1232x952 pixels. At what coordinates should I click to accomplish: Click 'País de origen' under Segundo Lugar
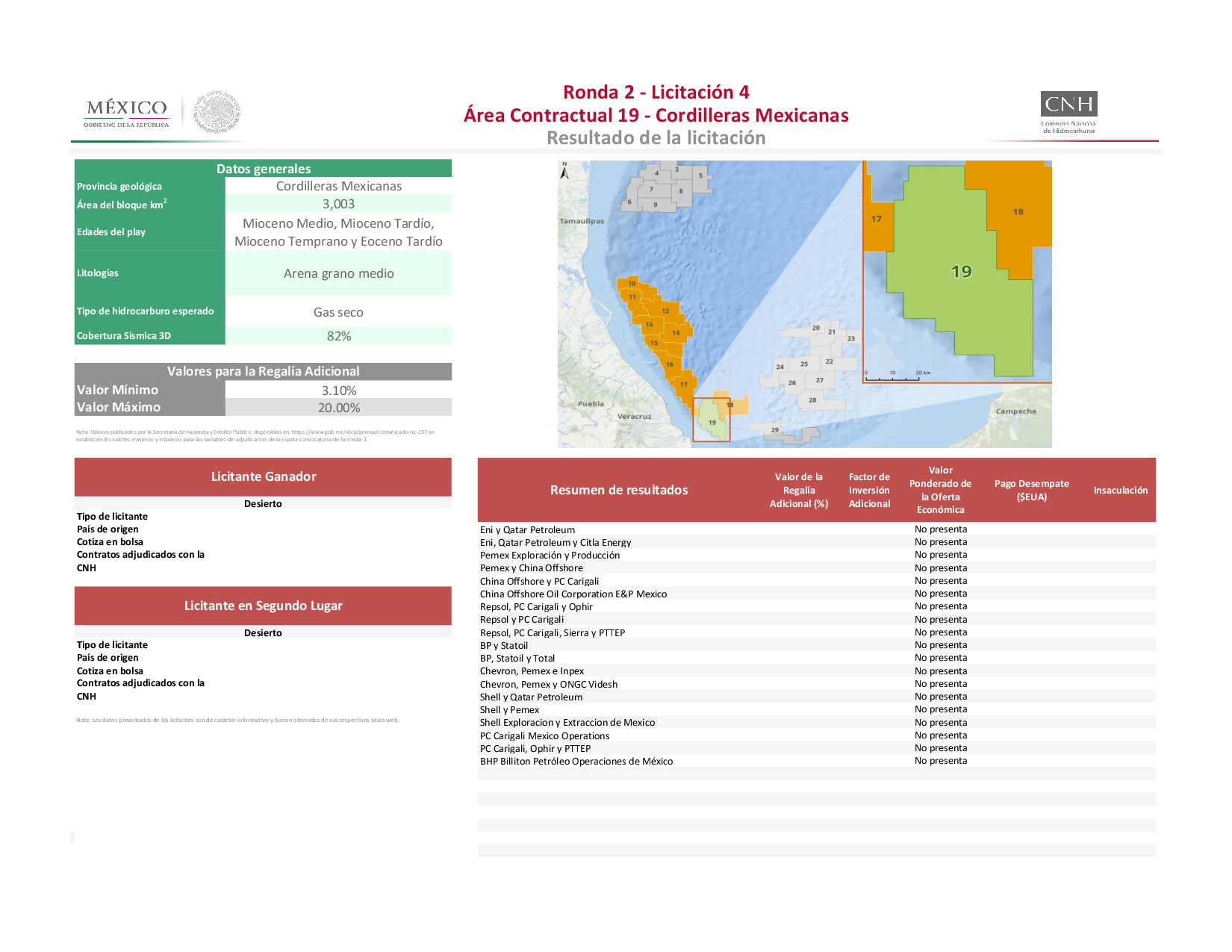point(108,658)
